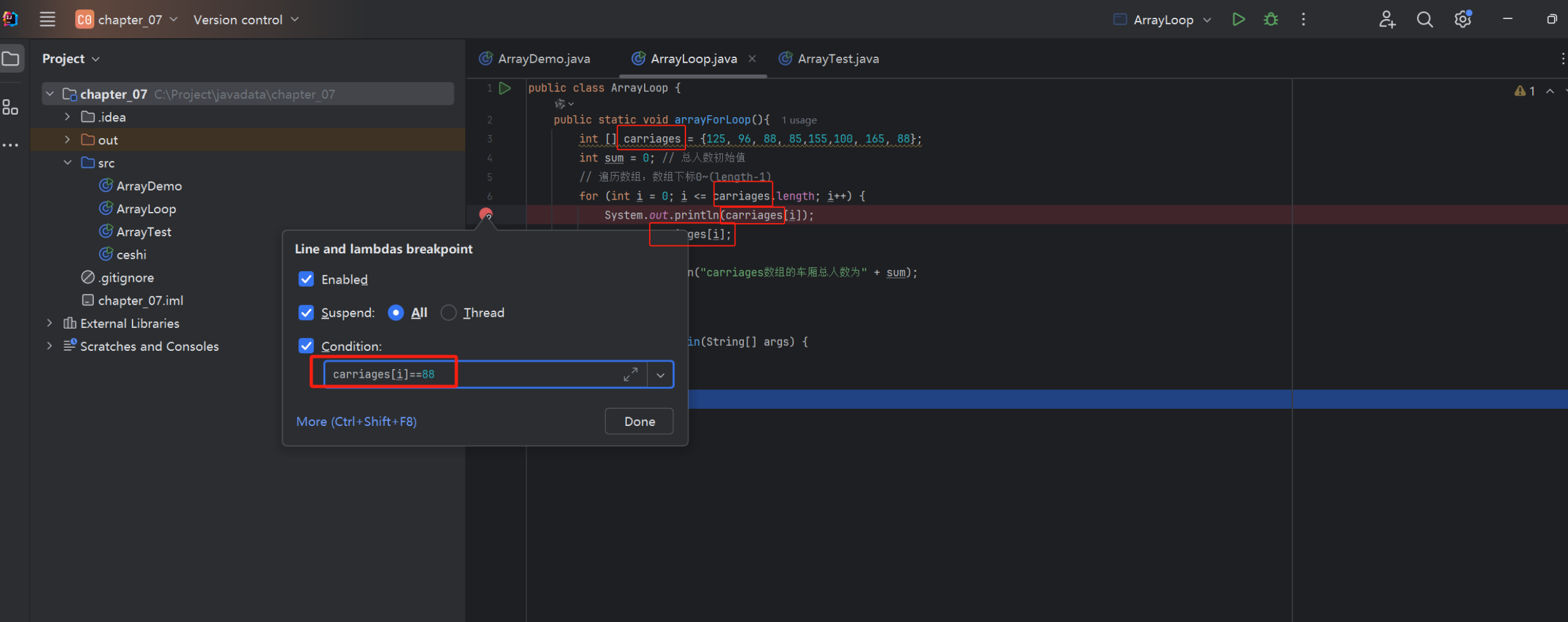Toggle the Condition checkbox
The width and height of the screenshot is (1568, 622).
tap(306, 346)
